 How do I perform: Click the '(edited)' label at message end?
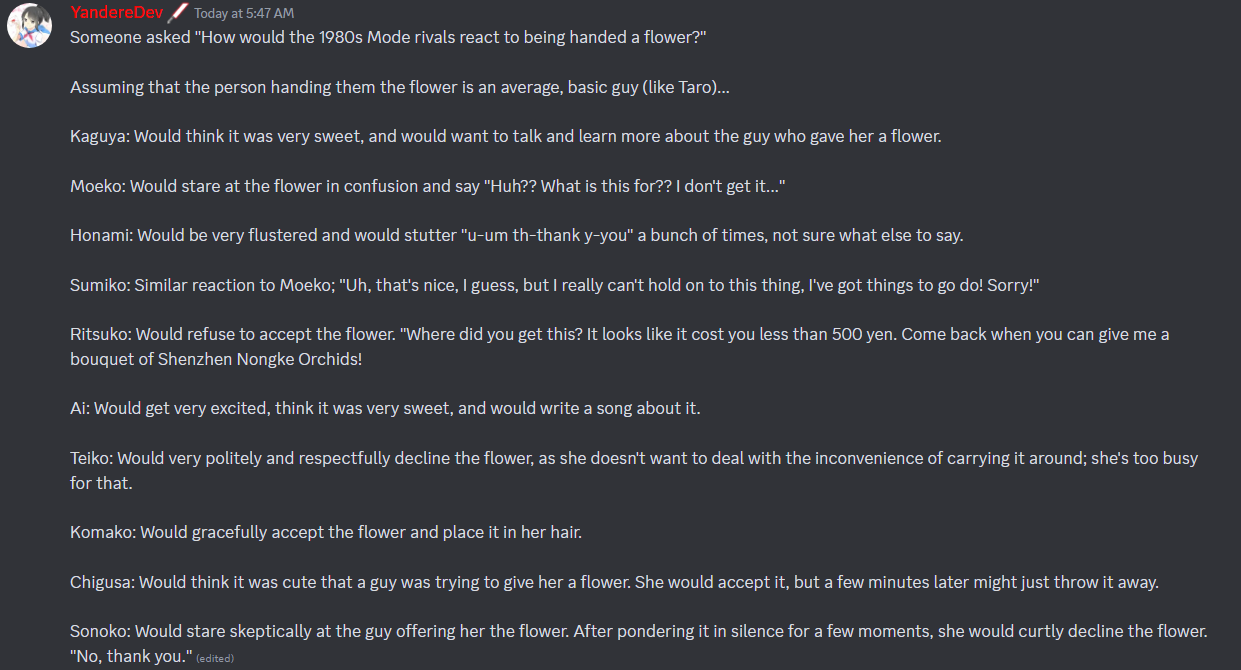215,658
